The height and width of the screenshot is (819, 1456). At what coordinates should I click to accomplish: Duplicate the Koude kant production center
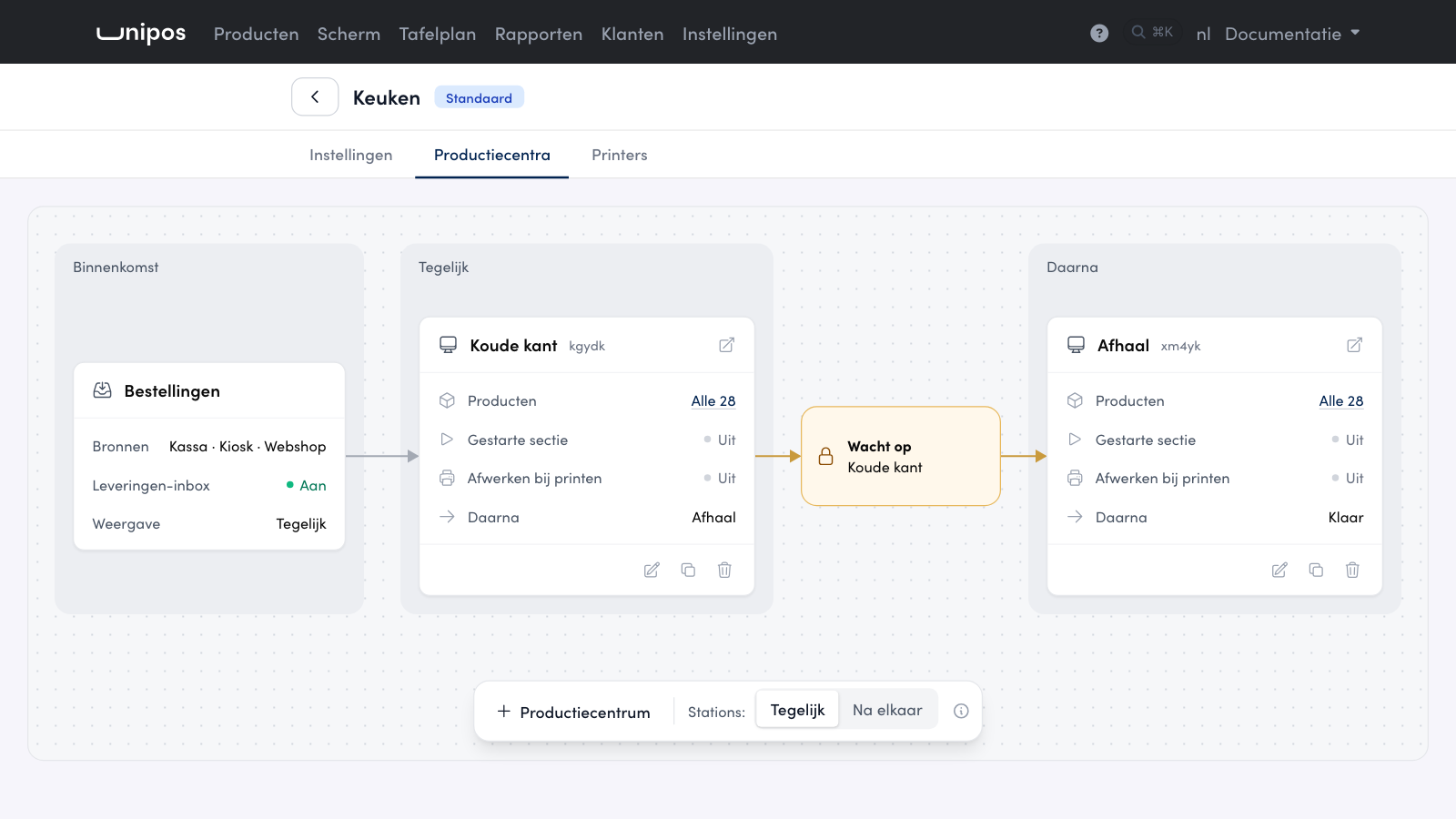click(x=688, y=570)
